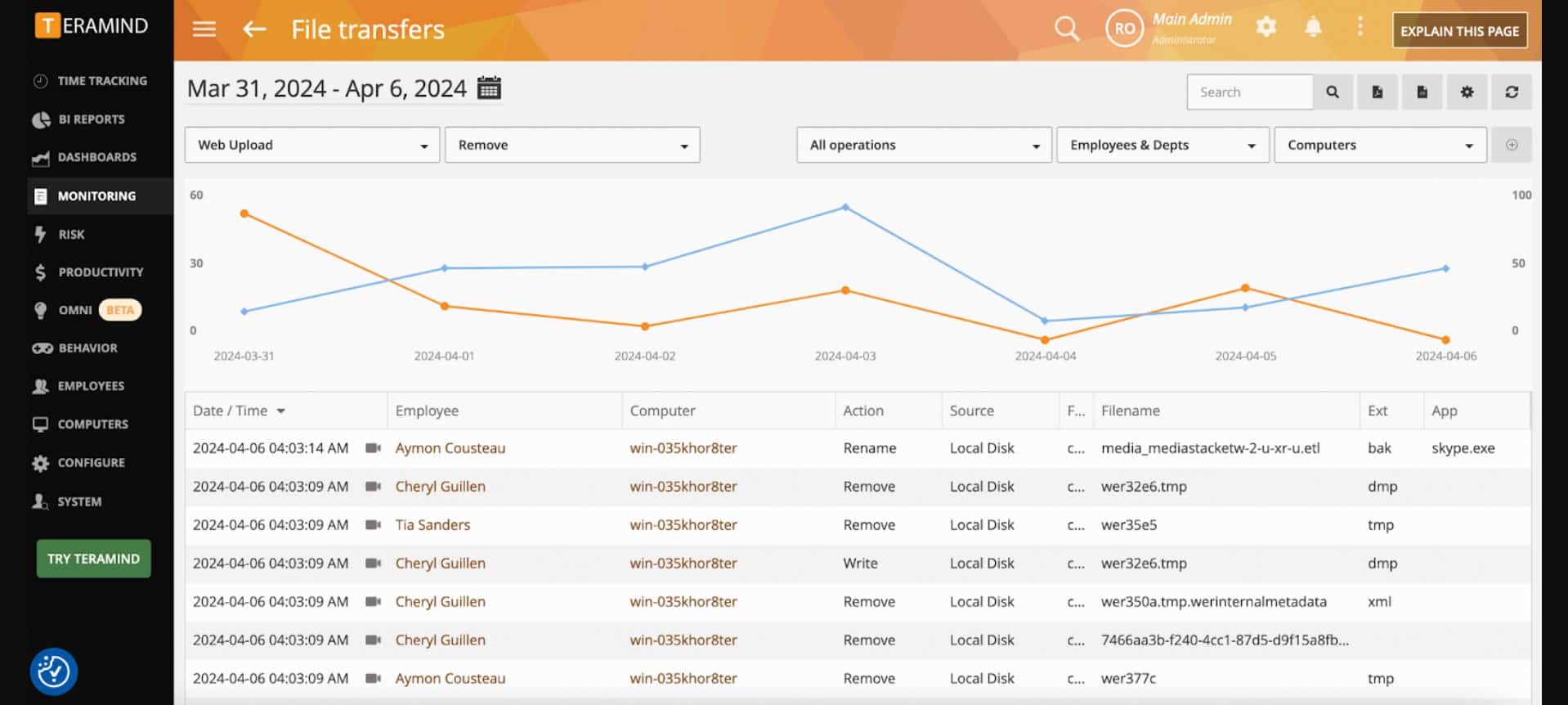This screenshot has width=1568, height=705.
Task: Click the RO user avatar
Action: [1124, 29]
